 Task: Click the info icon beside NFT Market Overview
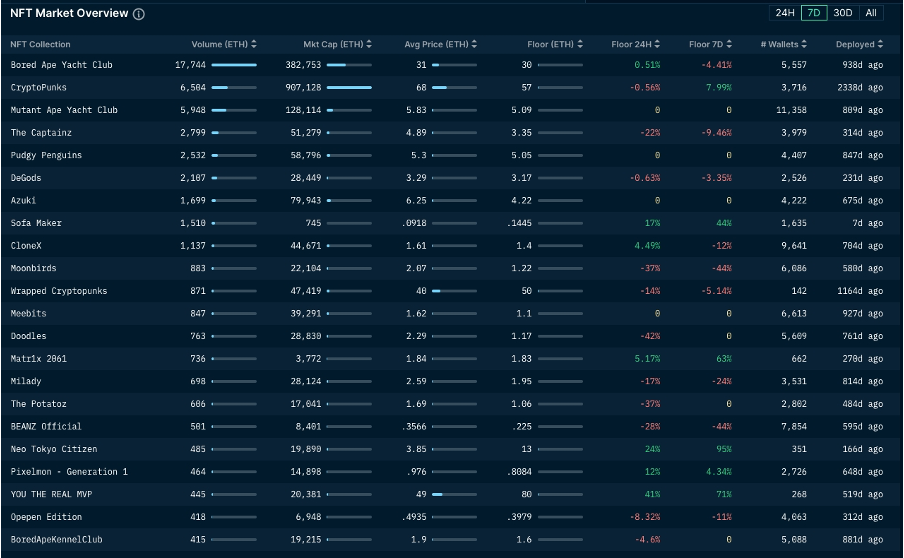[139, 14]
